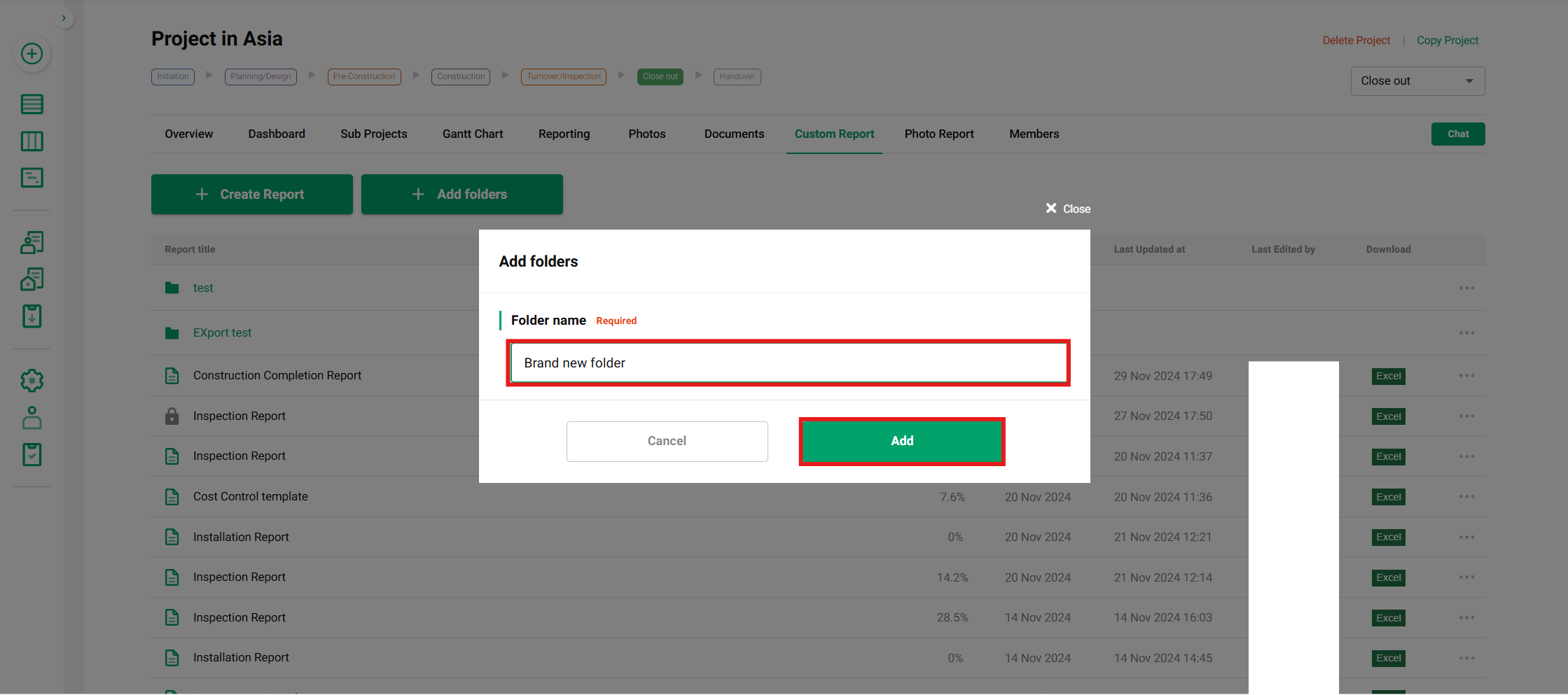This screenshot has height=695, width=1568.
Task: Click the Folder name input field
Action: pos(788,363)
